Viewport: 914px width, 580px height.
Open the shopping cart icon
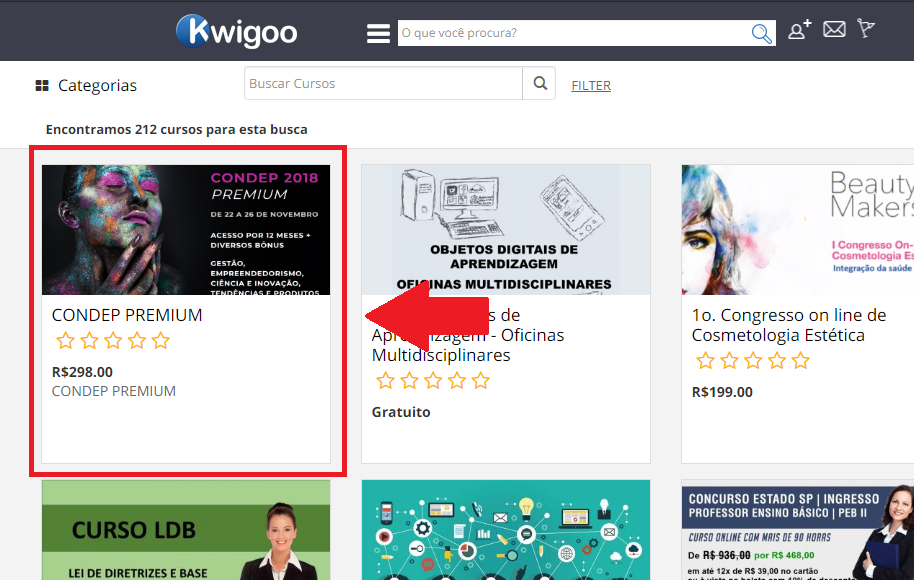click(866, 28)
